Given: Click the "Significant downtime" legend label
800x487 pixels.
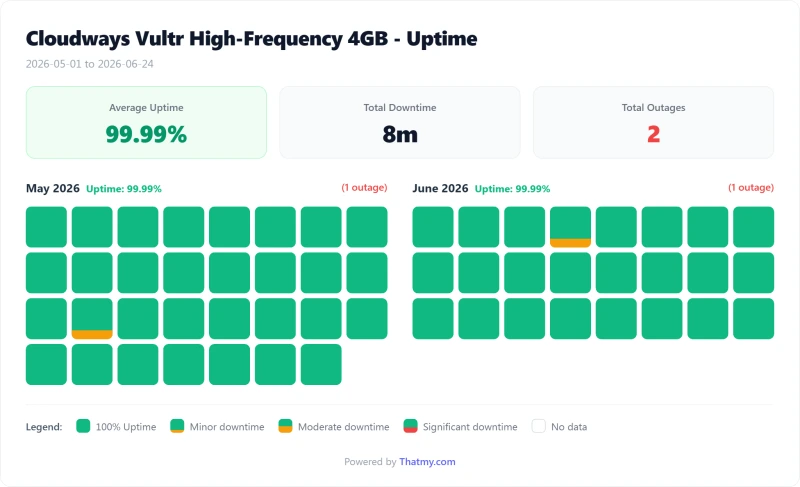Looking at the screenshot, I should tap(470, 427).
